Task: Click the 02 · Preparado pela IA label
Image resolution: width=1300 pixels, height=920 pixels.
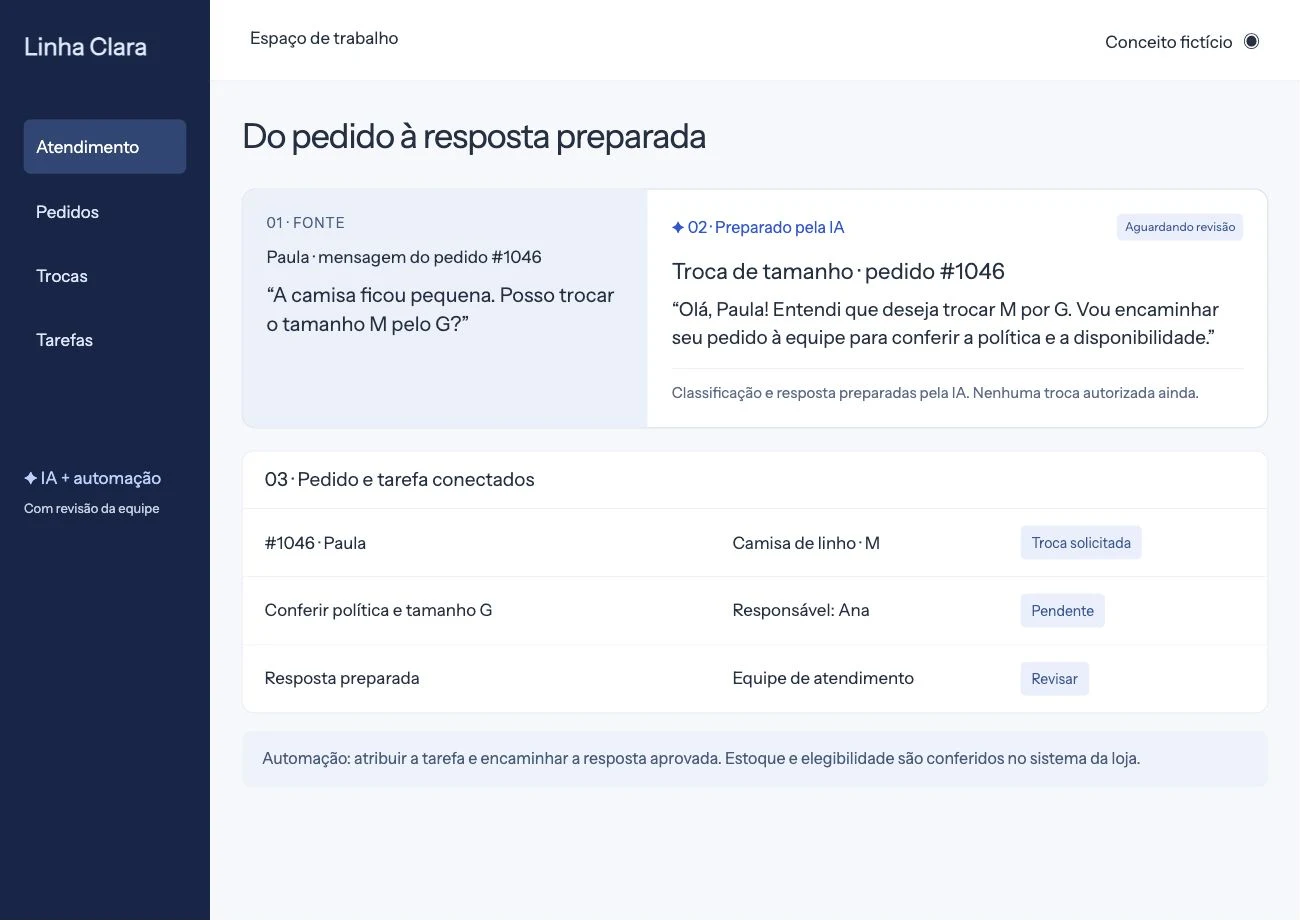Action: click(x=766, y=227)
